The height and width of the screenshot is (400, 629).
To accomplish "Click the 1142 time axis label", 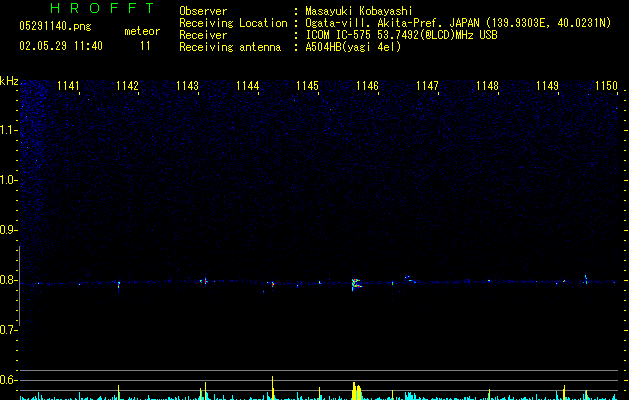I will [x=127, y=86].
